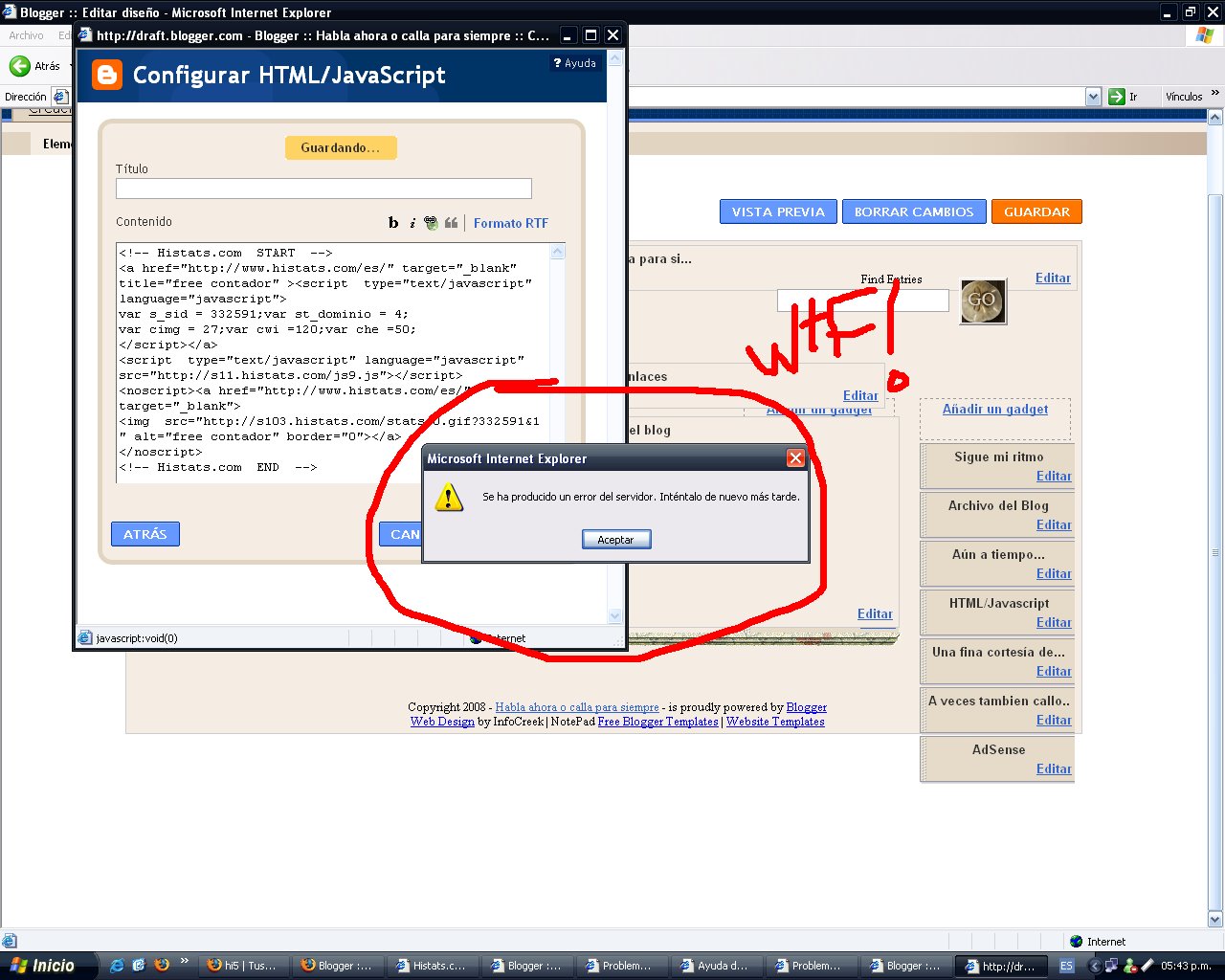Click the italic 'i' formatting icon

[412, 223]
